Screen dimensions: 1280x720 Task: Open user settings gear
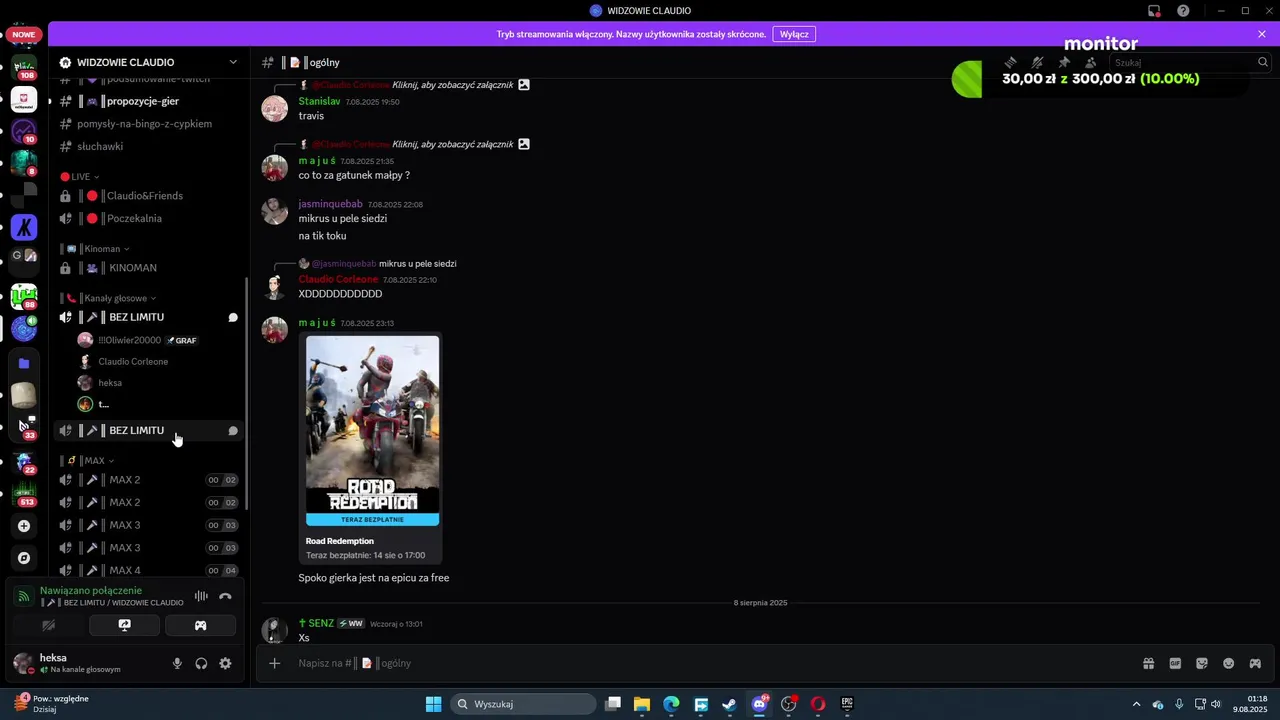click(x=225, y=663)
